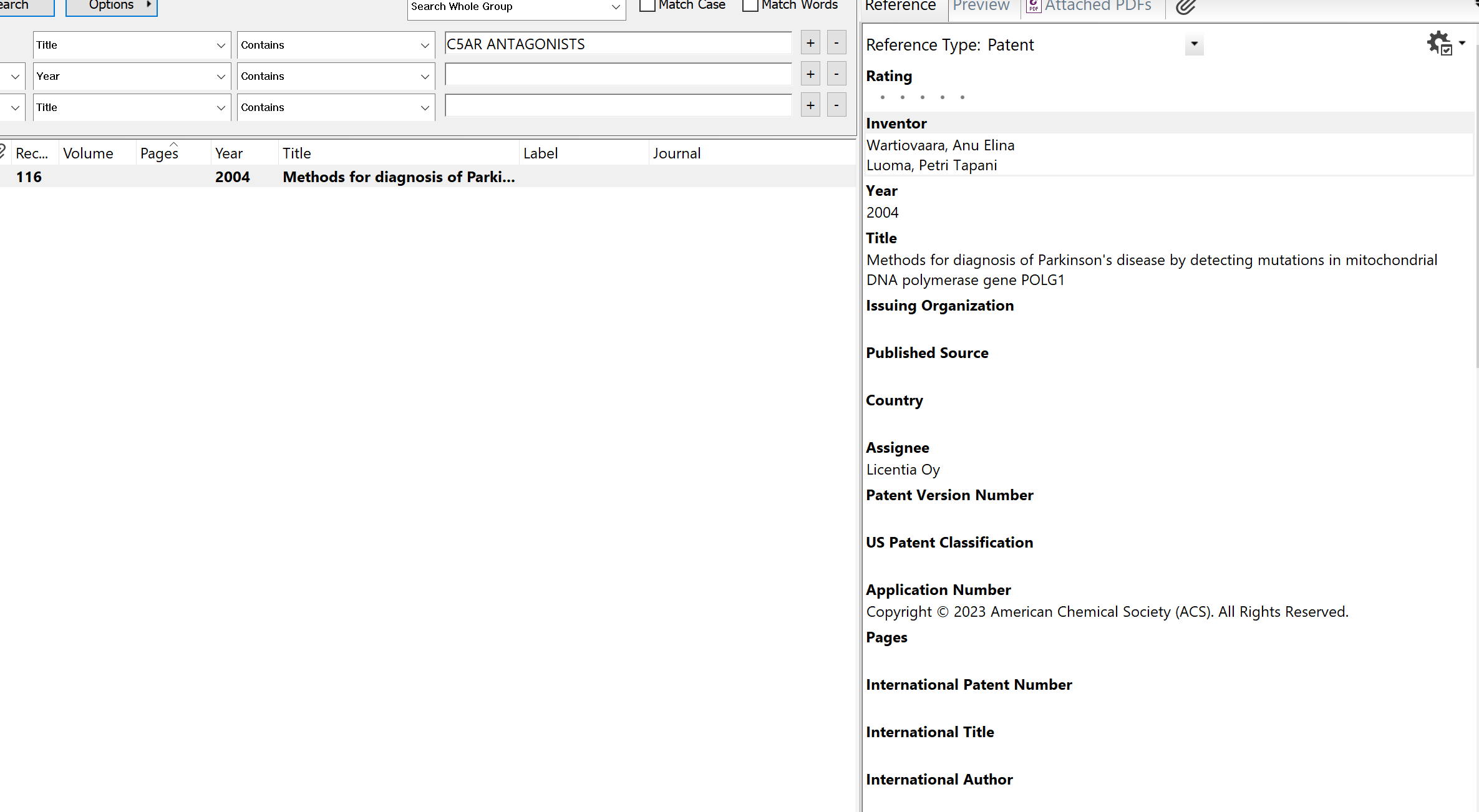
Task: Click minus button on Year search row
Action: coord(836,74)
